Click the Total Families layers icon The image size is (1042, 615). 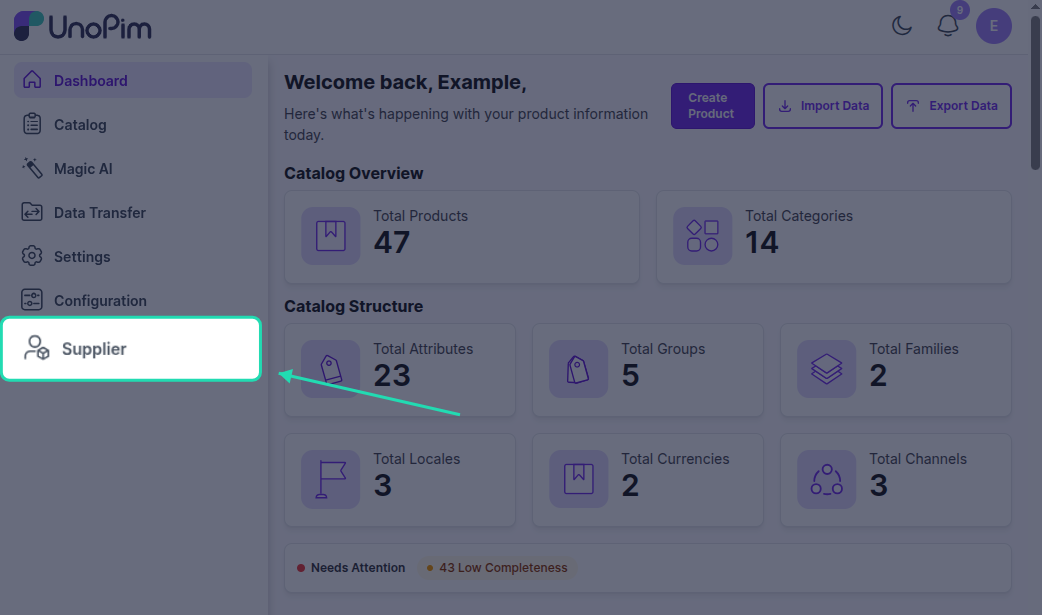click(827, 369)
